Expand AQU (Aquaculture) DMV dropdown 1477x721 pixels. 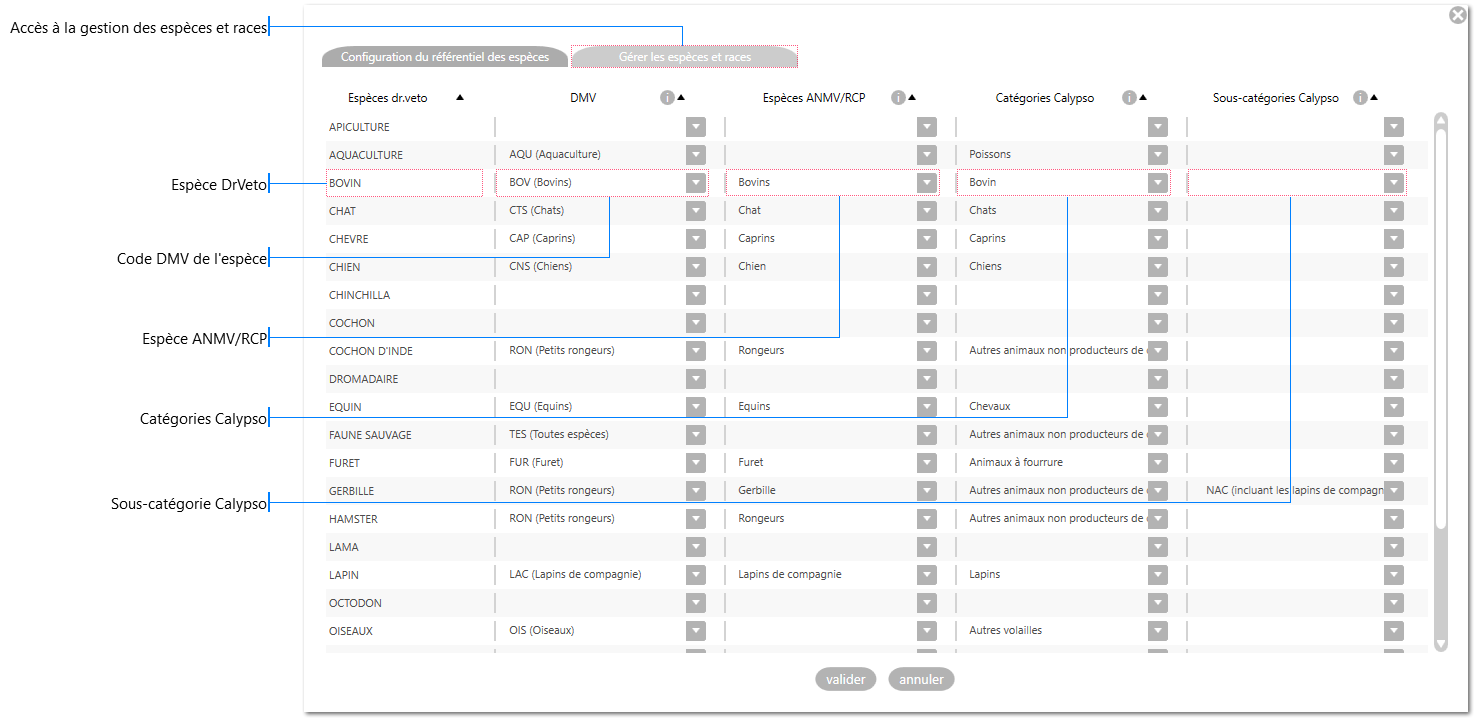pos(696,155)
